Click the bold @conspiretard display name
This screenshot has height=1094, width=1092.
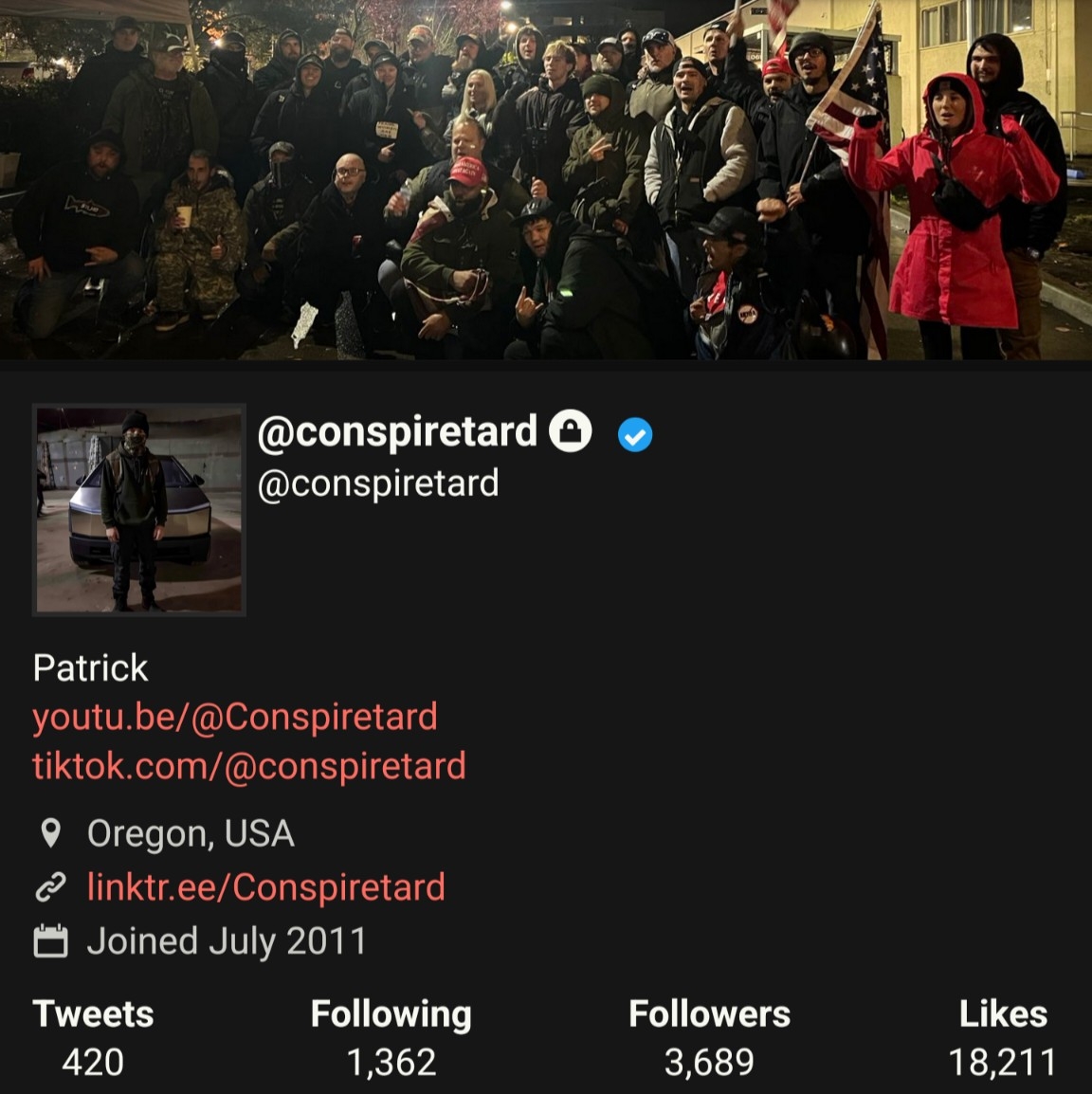point(397,432)
